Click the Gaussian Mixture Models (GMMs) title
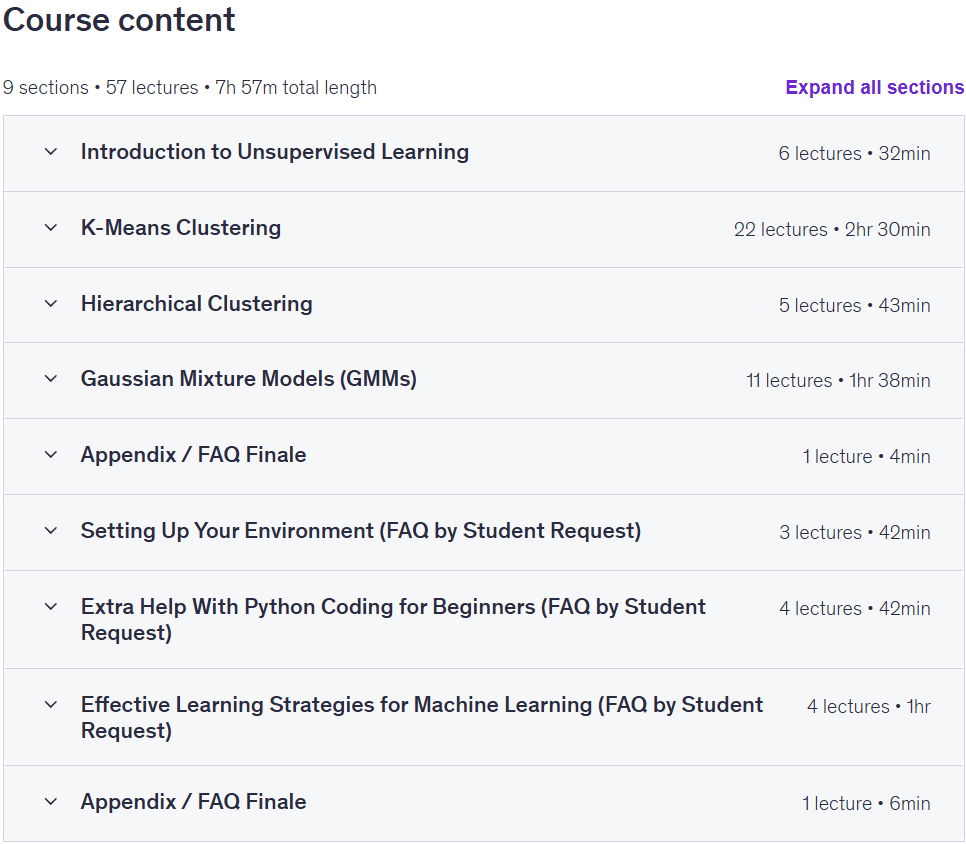Image resolution: width=966 pixels, height=844 pixels. [x=249, y=379]
